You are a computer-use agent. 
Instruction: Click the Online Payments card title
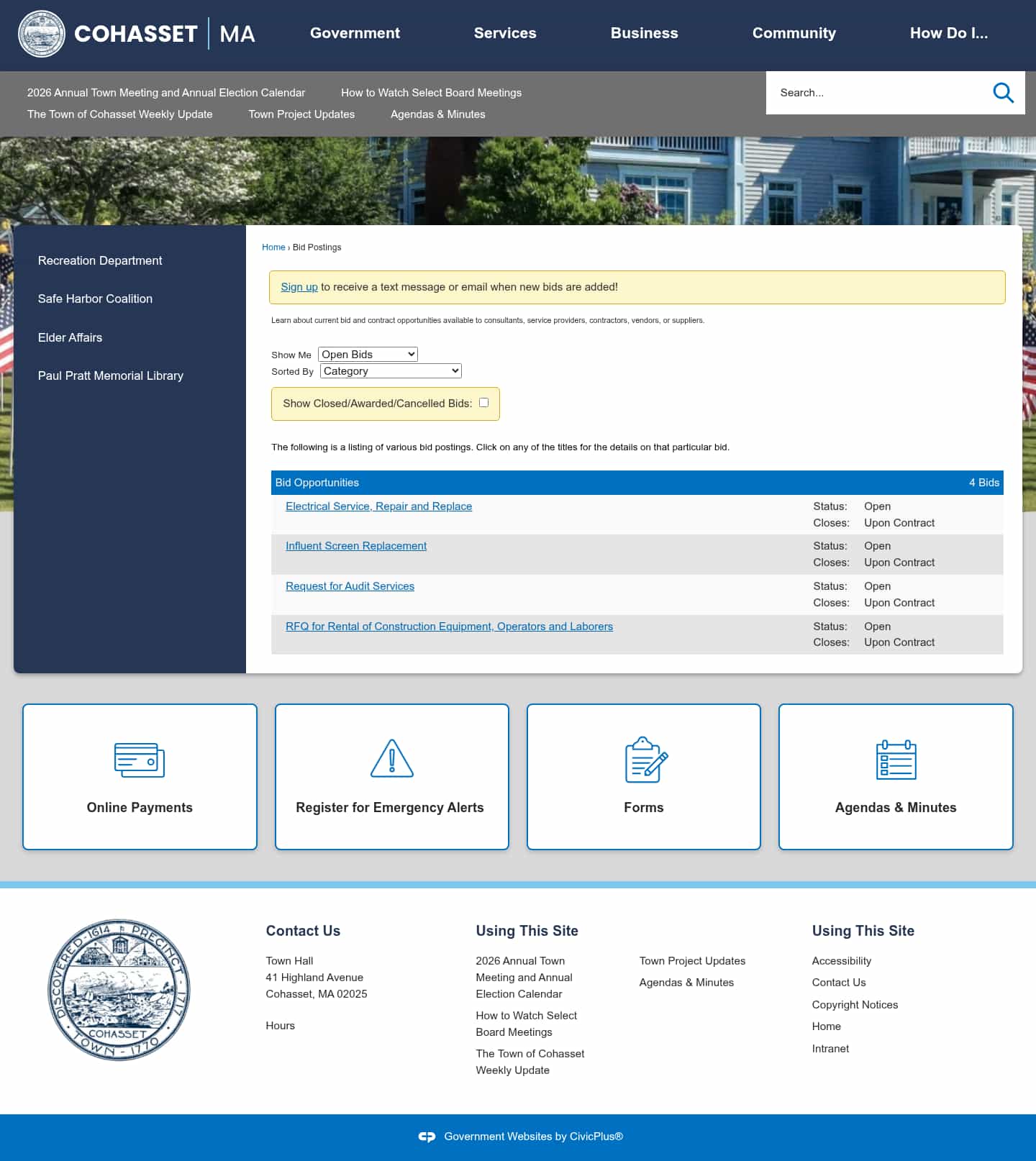[x=140, y=808]
